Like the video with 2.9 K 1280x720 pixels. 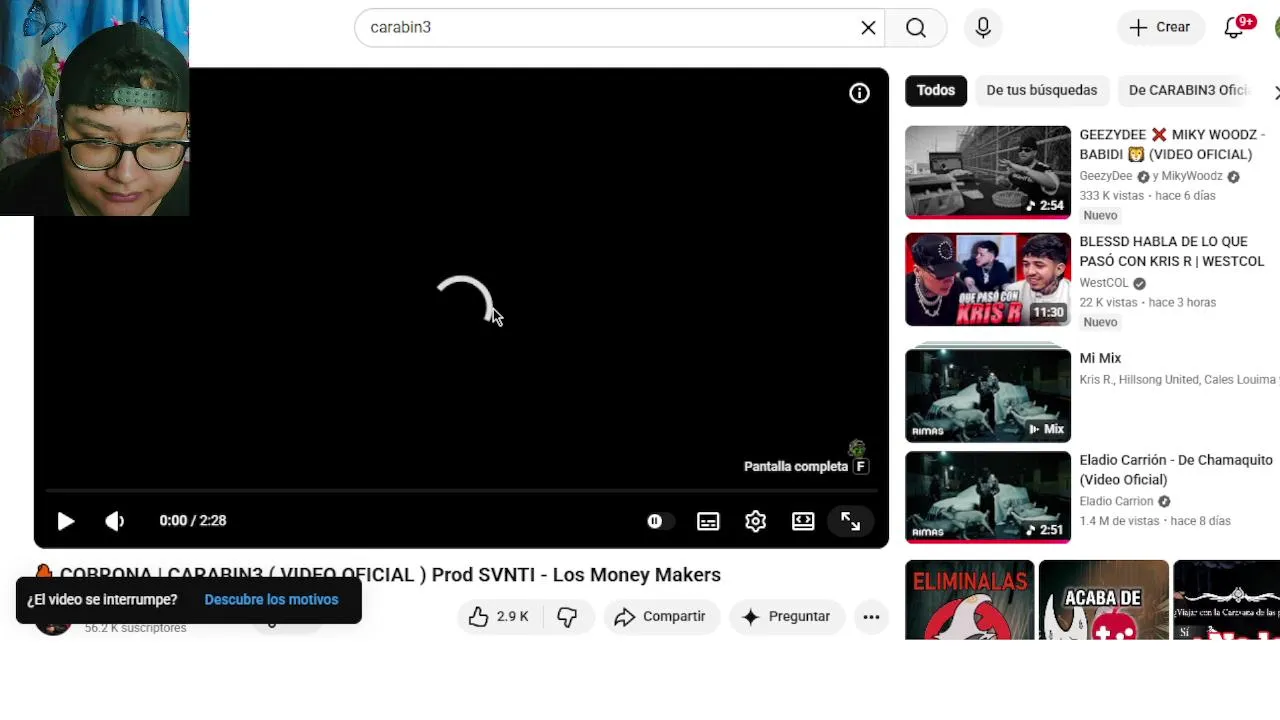coord(498,617)
